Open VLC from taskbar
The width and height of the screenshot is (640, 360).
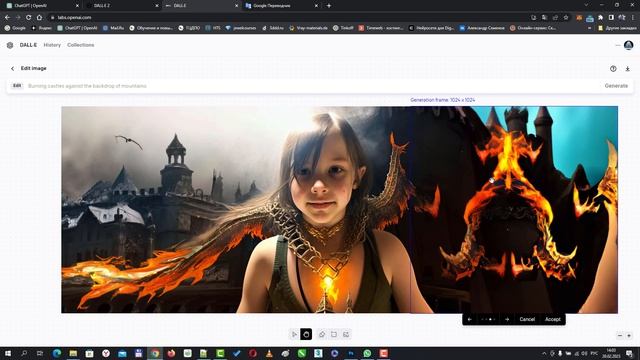tap(269, 353)
